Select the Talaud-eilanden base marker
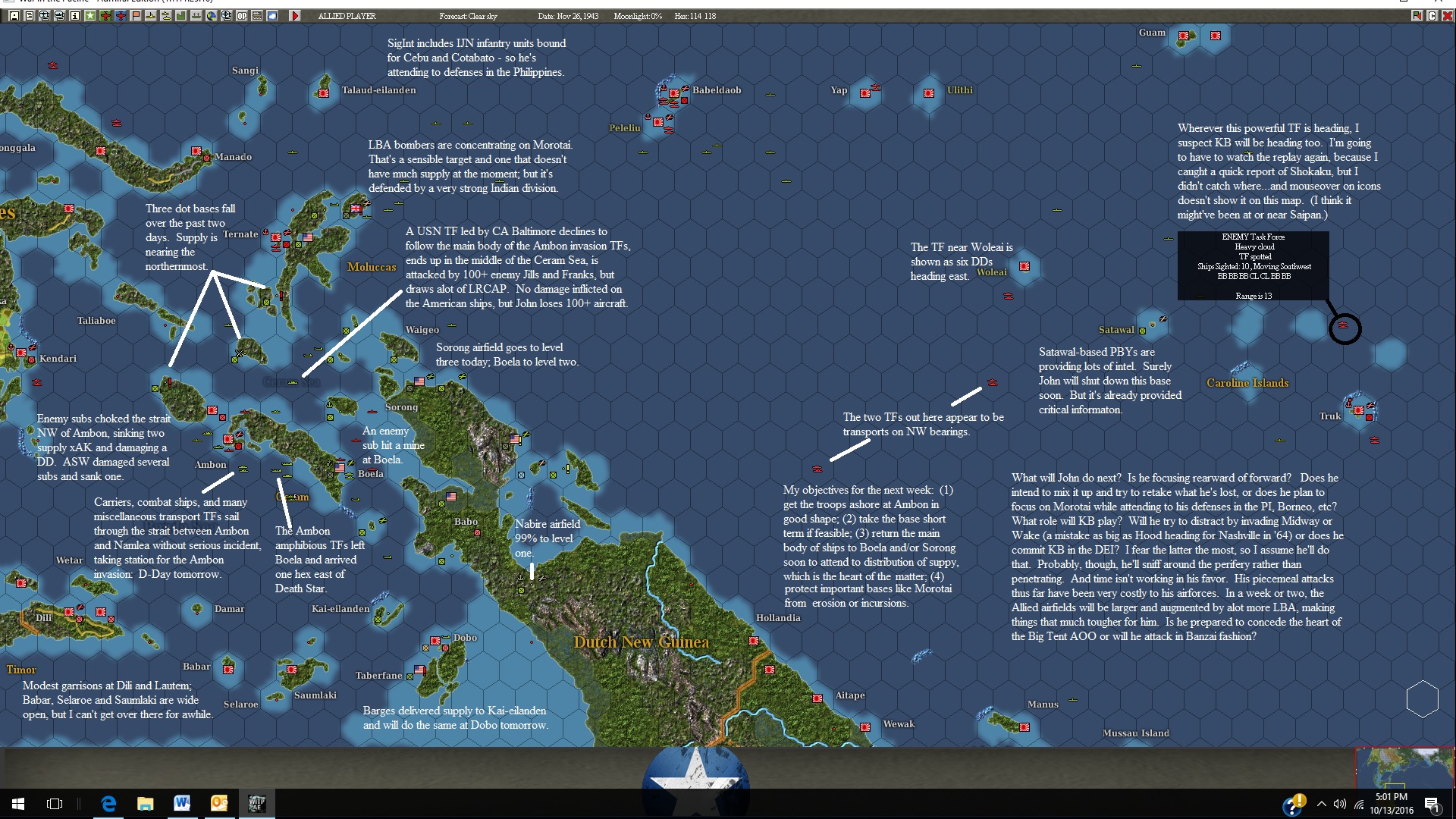The image size is (1456, 819). tap(324, 93)
